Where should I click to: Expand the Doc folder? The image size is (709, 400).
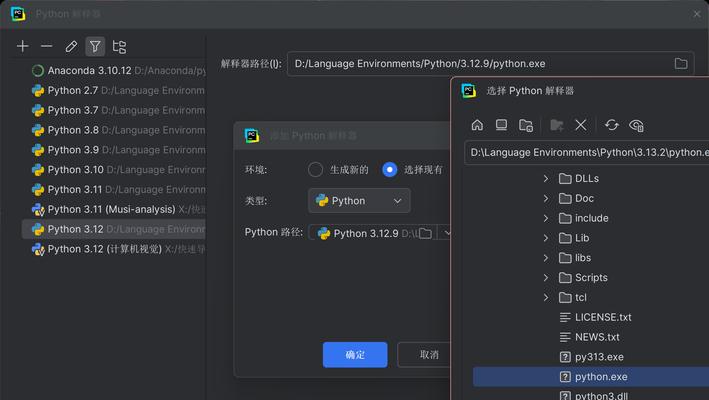546,198
